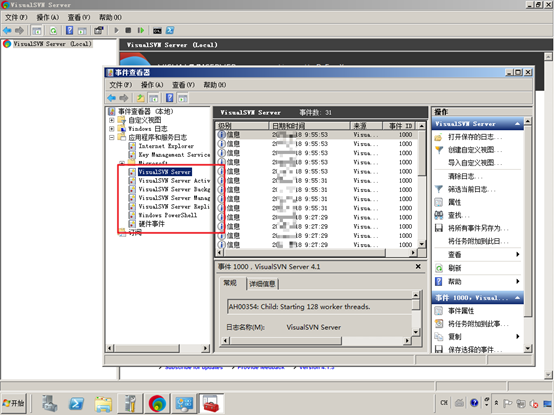Click 清除日志 action
The width and height of the screenshot is (554, 415).
coord(465,176)
